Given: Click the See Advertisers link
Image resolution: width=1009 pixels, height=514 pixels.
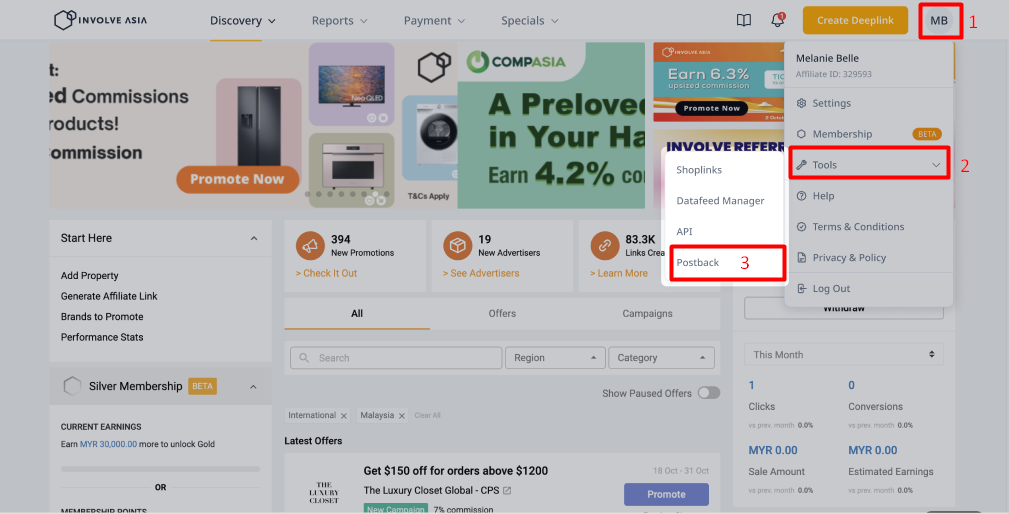Looking at the screenshot, I should click(479, 273).
